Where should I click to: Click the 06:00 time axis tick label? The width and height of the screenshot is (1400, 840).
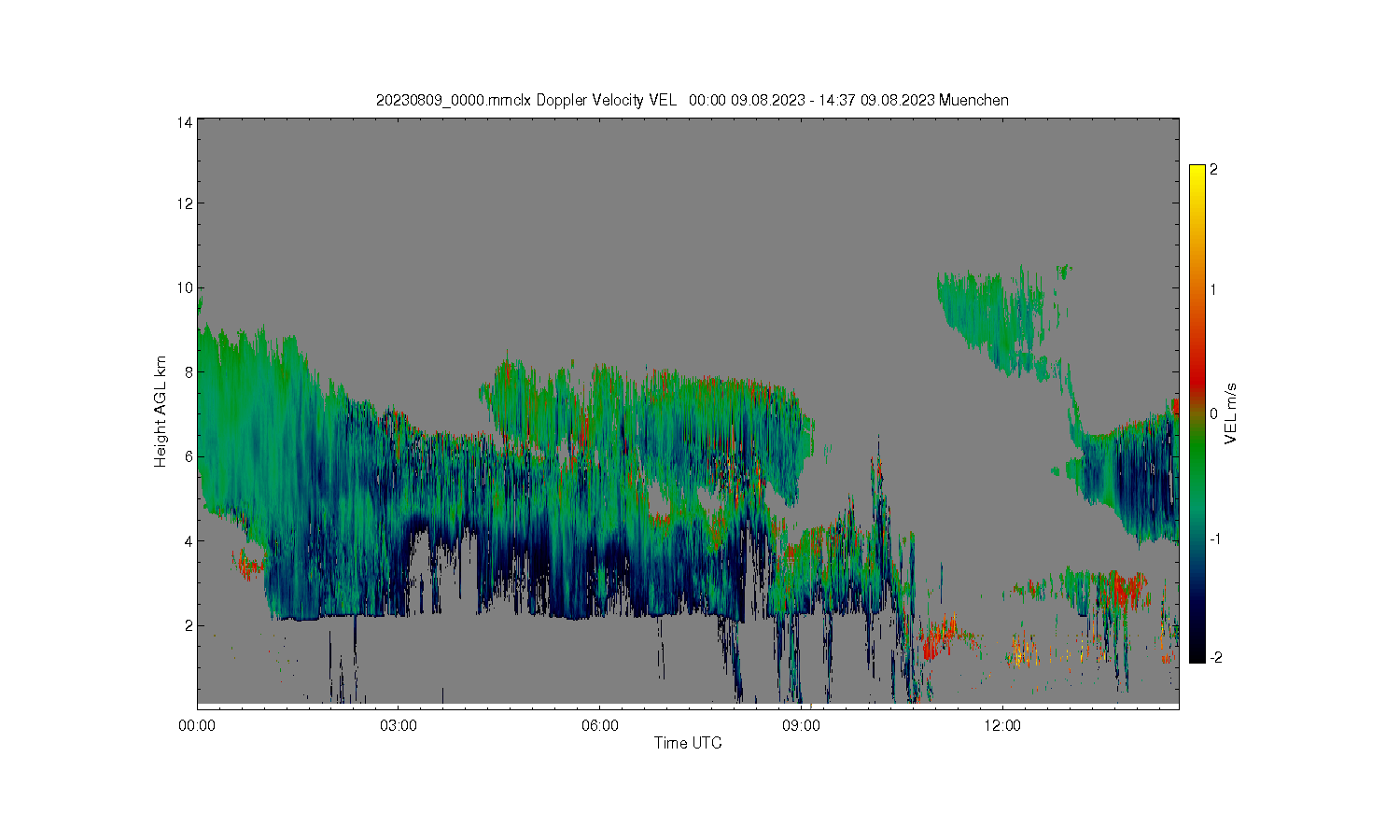(x=599, y=725)
